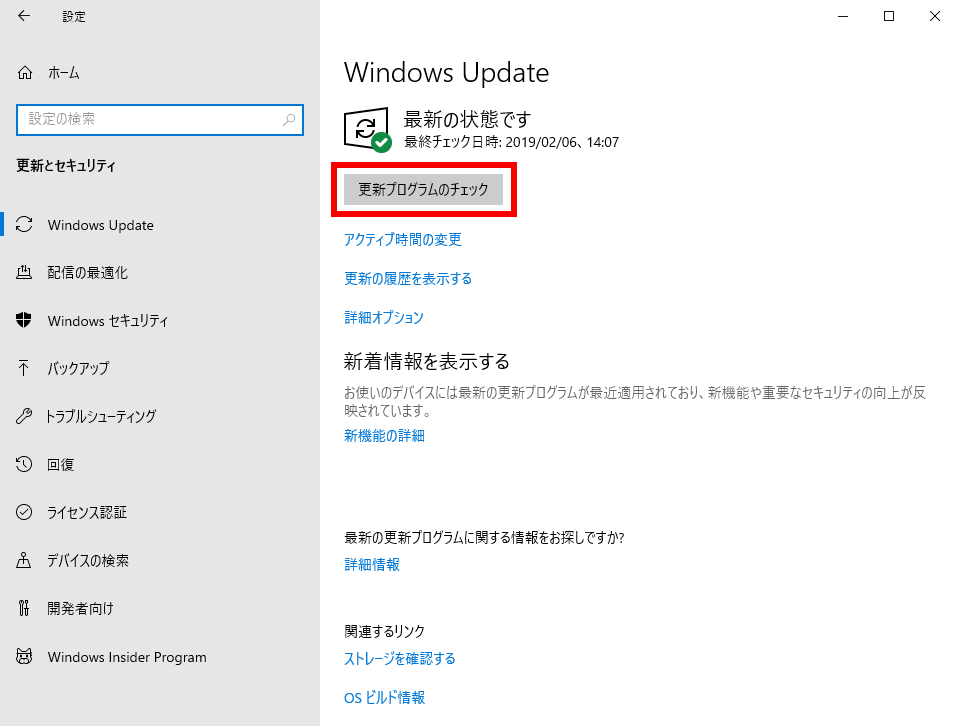Go to 開発者向け settings
The image size is (958, 726).
[80, 608]
